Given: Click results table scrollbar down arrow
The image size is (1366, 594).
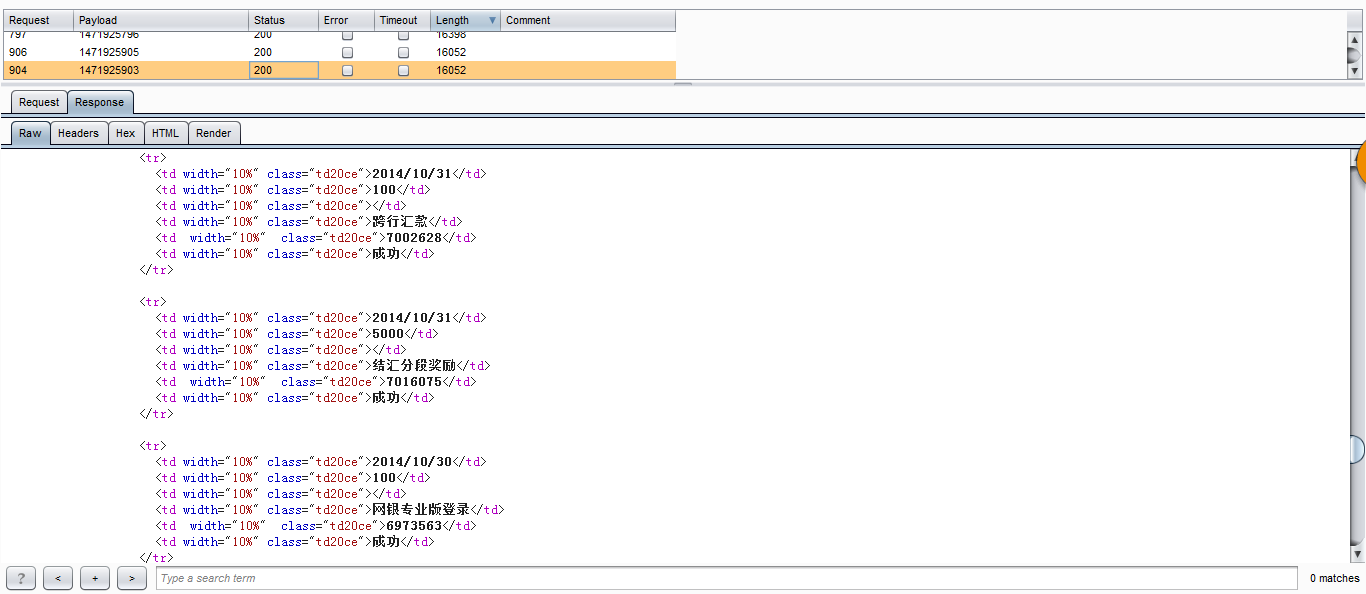Looking at the screenshot, I should point(1355,71).
